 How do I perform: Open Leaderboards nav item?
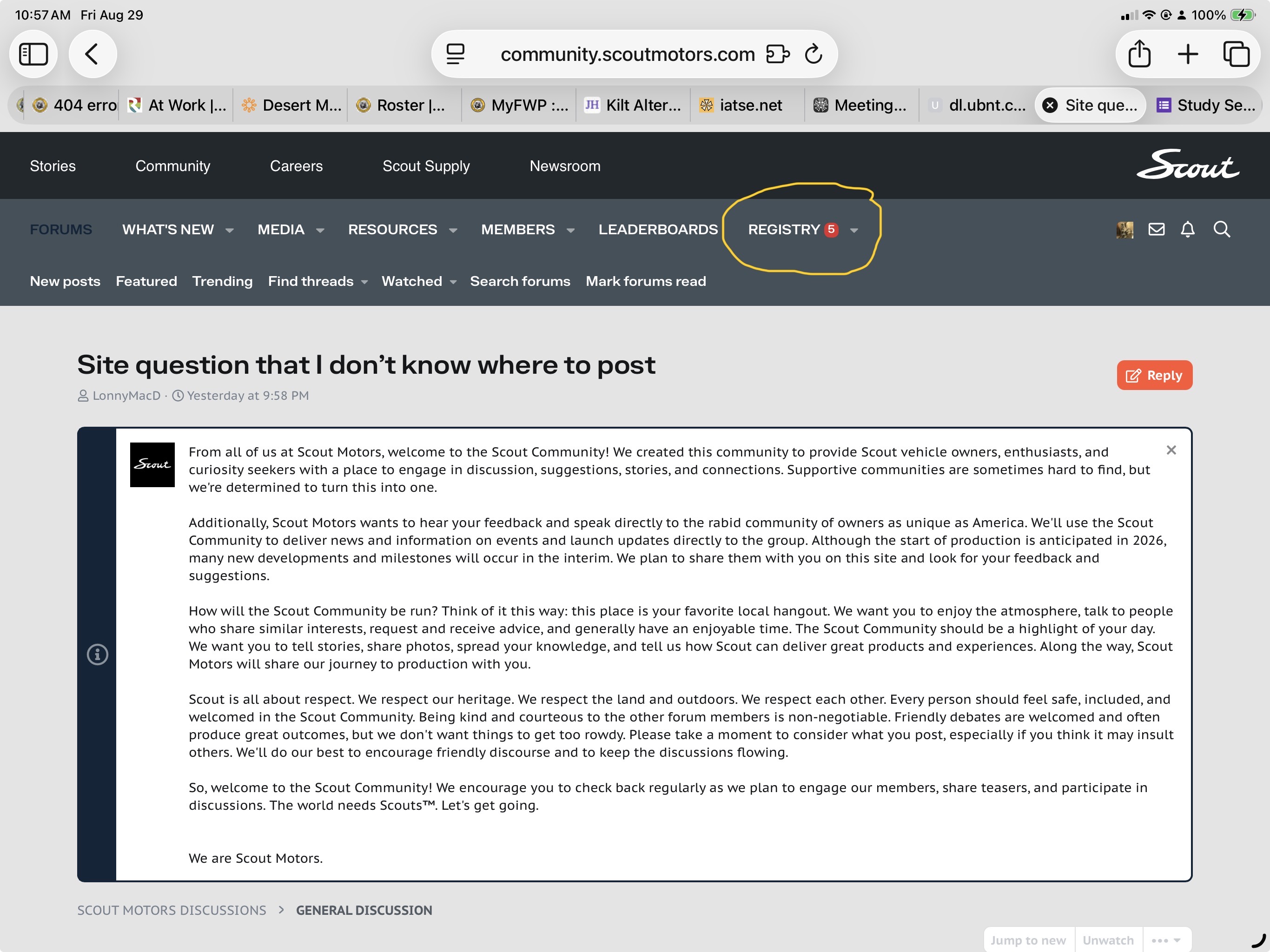click(658, 230)
